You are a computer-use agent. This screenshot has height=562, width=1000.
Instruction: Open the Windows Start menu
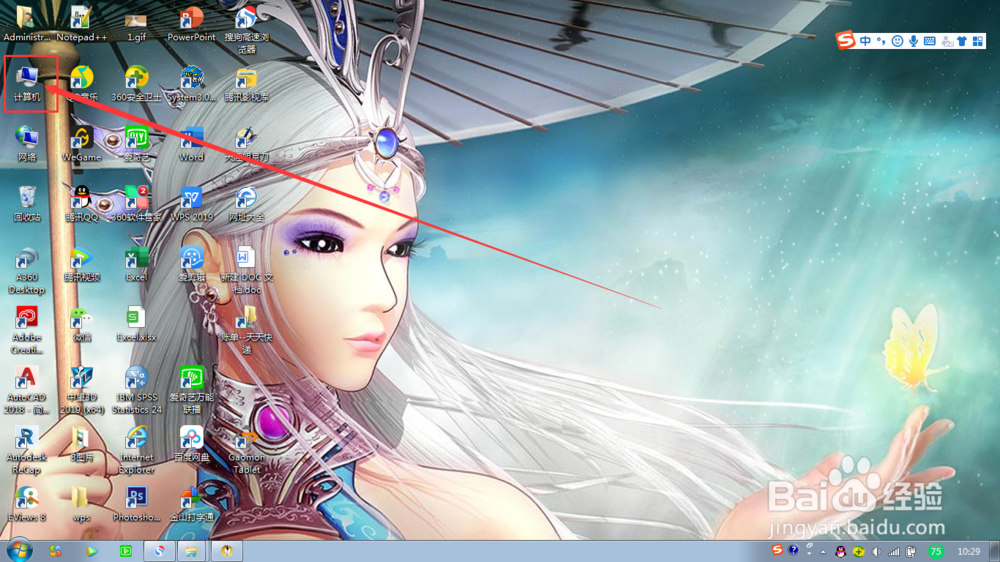click(x=19, y=551)
